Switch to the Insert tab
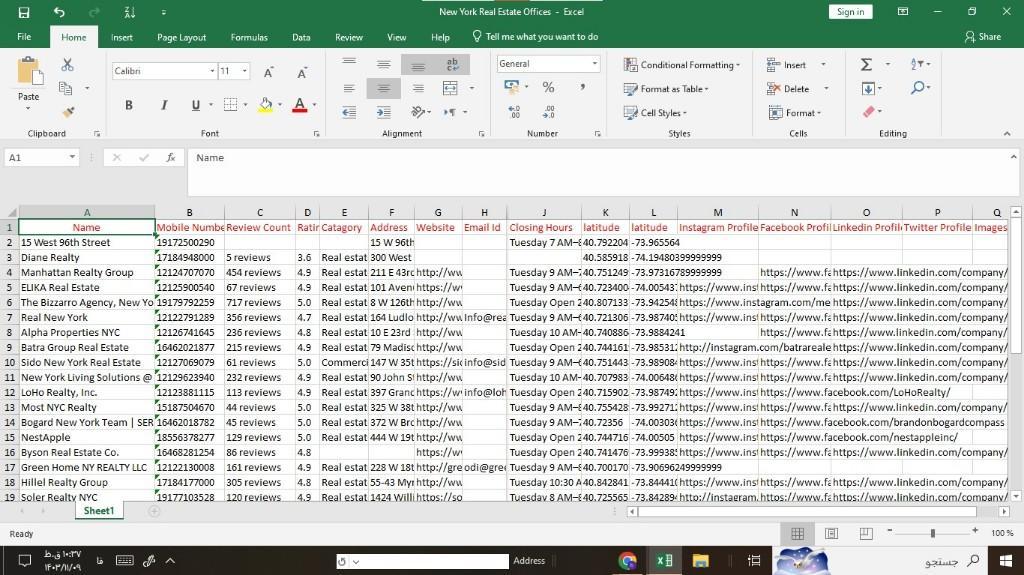The image size is (1024, 575). [121, 37]
